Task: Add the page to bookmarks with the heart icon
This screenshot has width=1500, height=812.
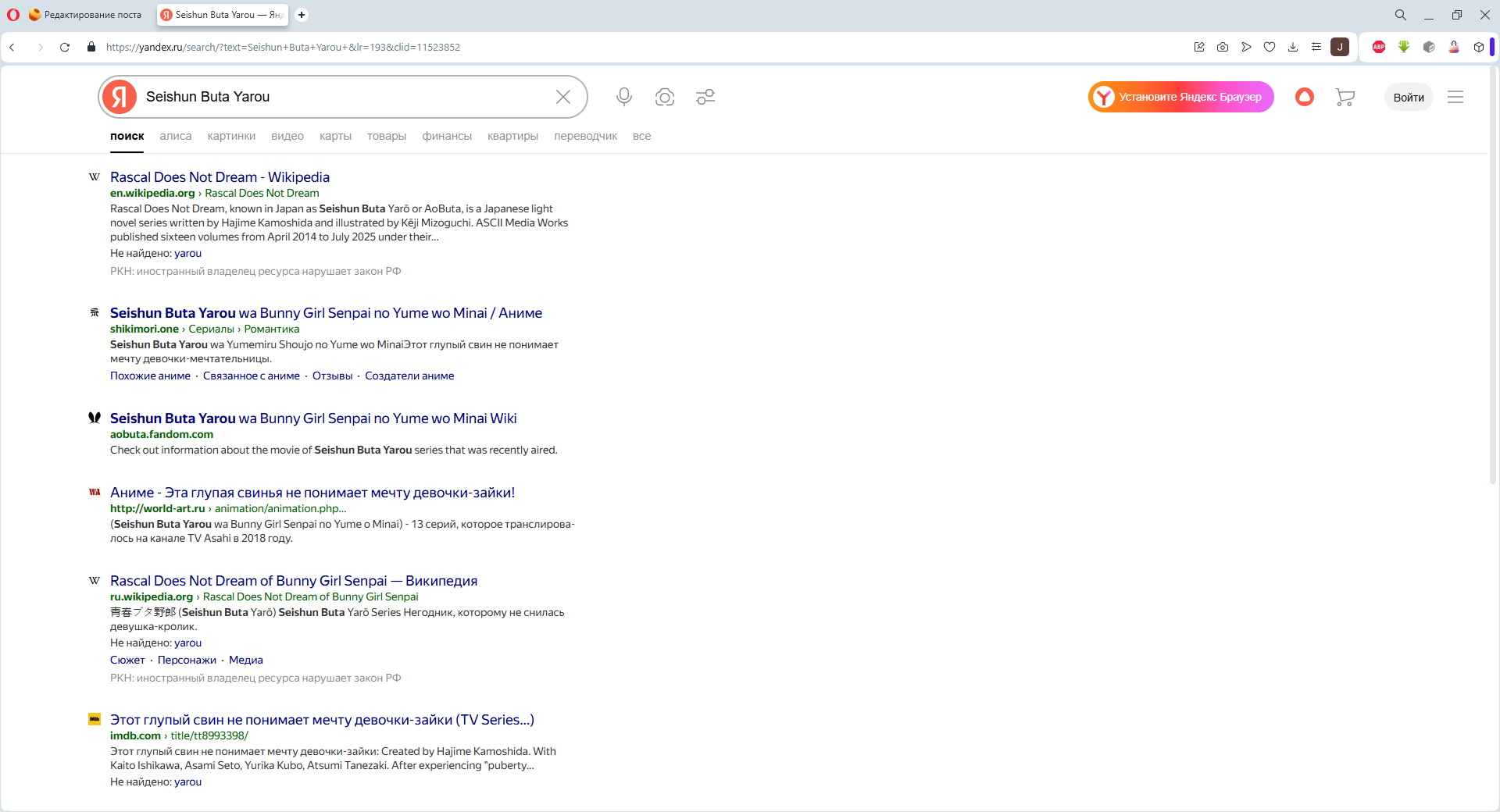Action: [x=1270, y=47]
